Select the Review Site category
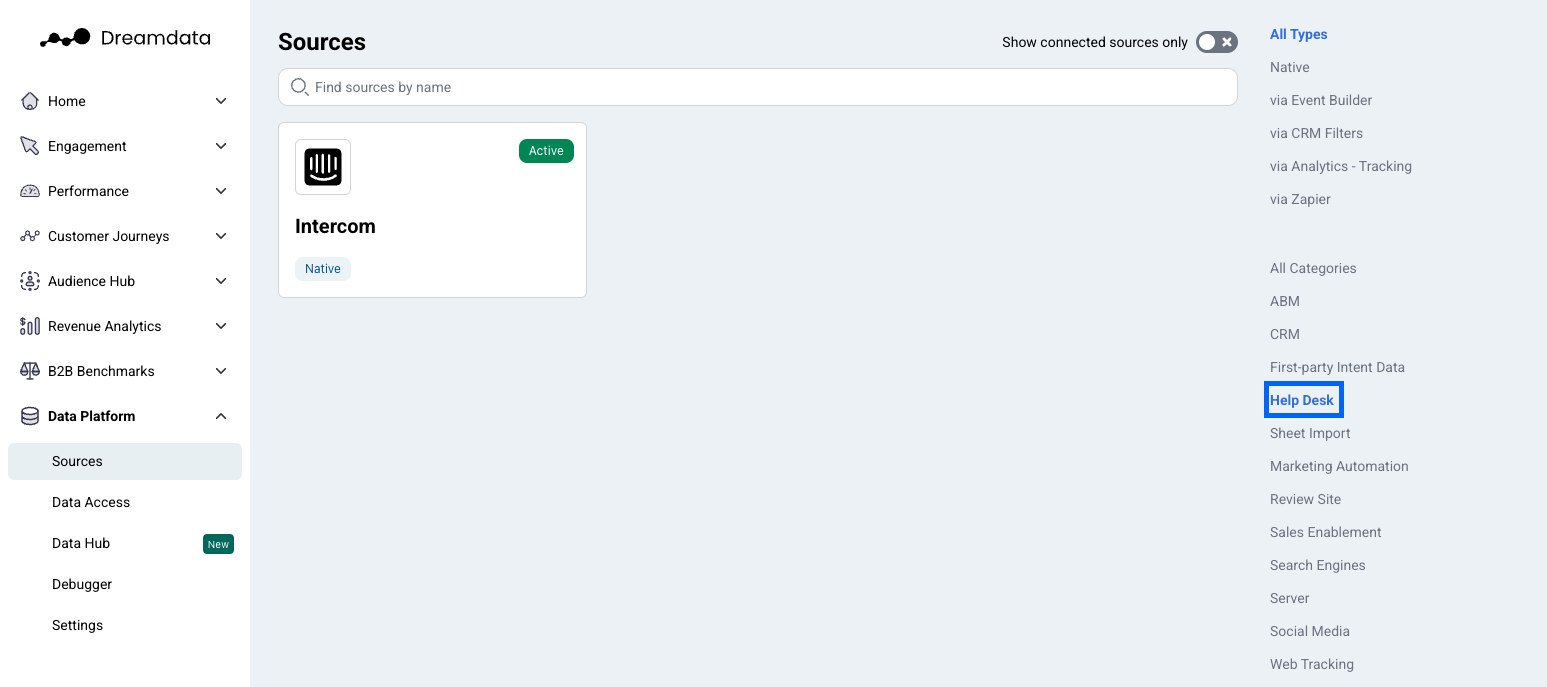 click(x=1305, y=499)
